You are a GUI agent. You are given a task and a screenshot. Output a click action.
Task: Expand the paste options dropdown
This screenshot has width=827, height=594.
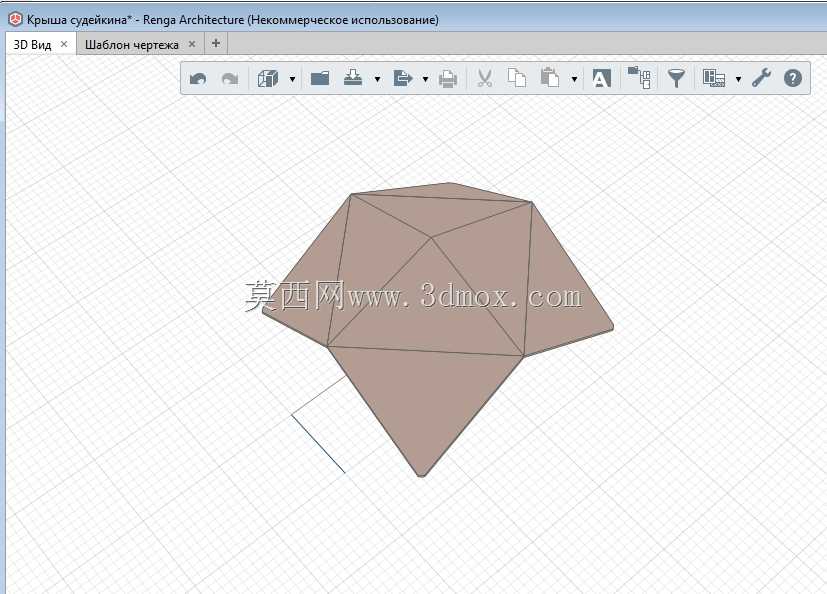coord(574,79)
